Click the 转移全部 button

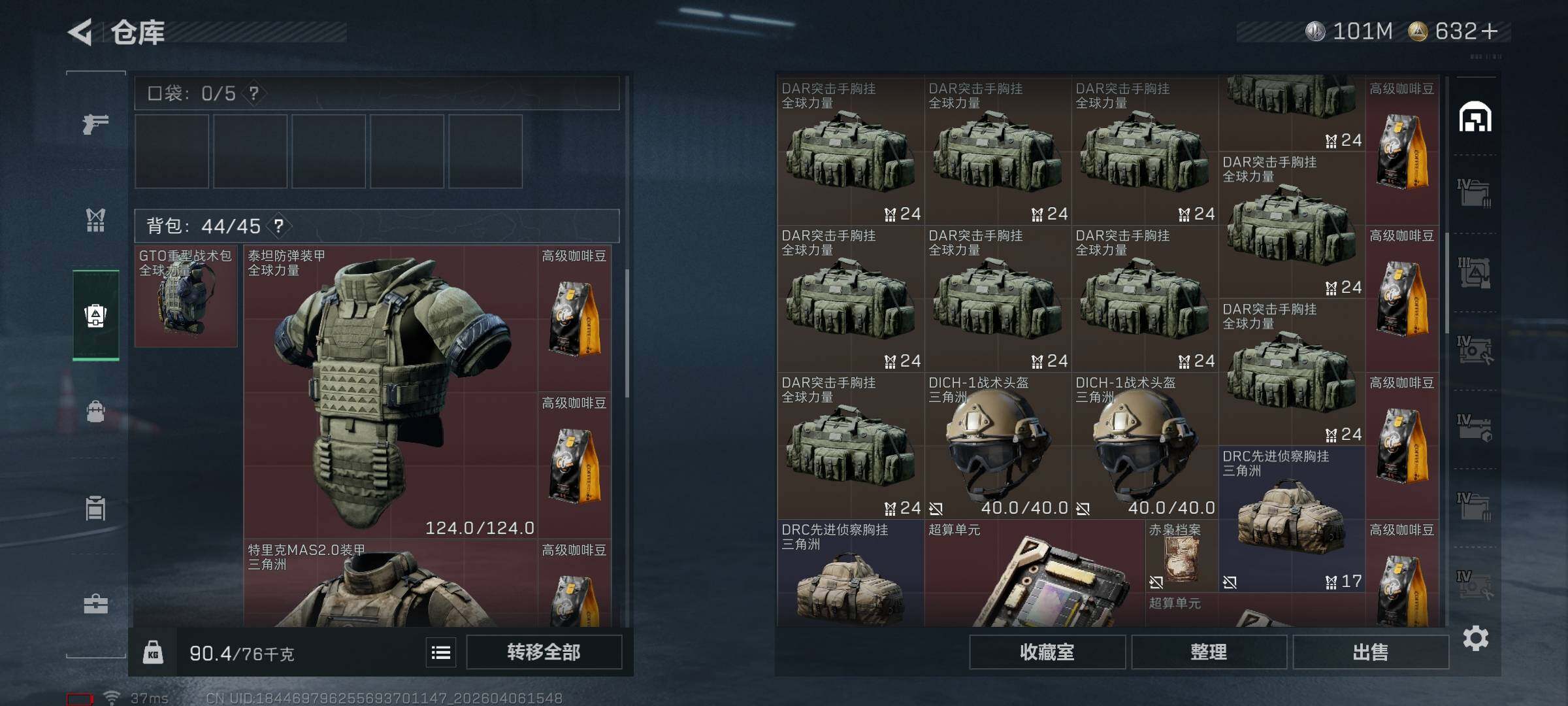tap(544, 652)
